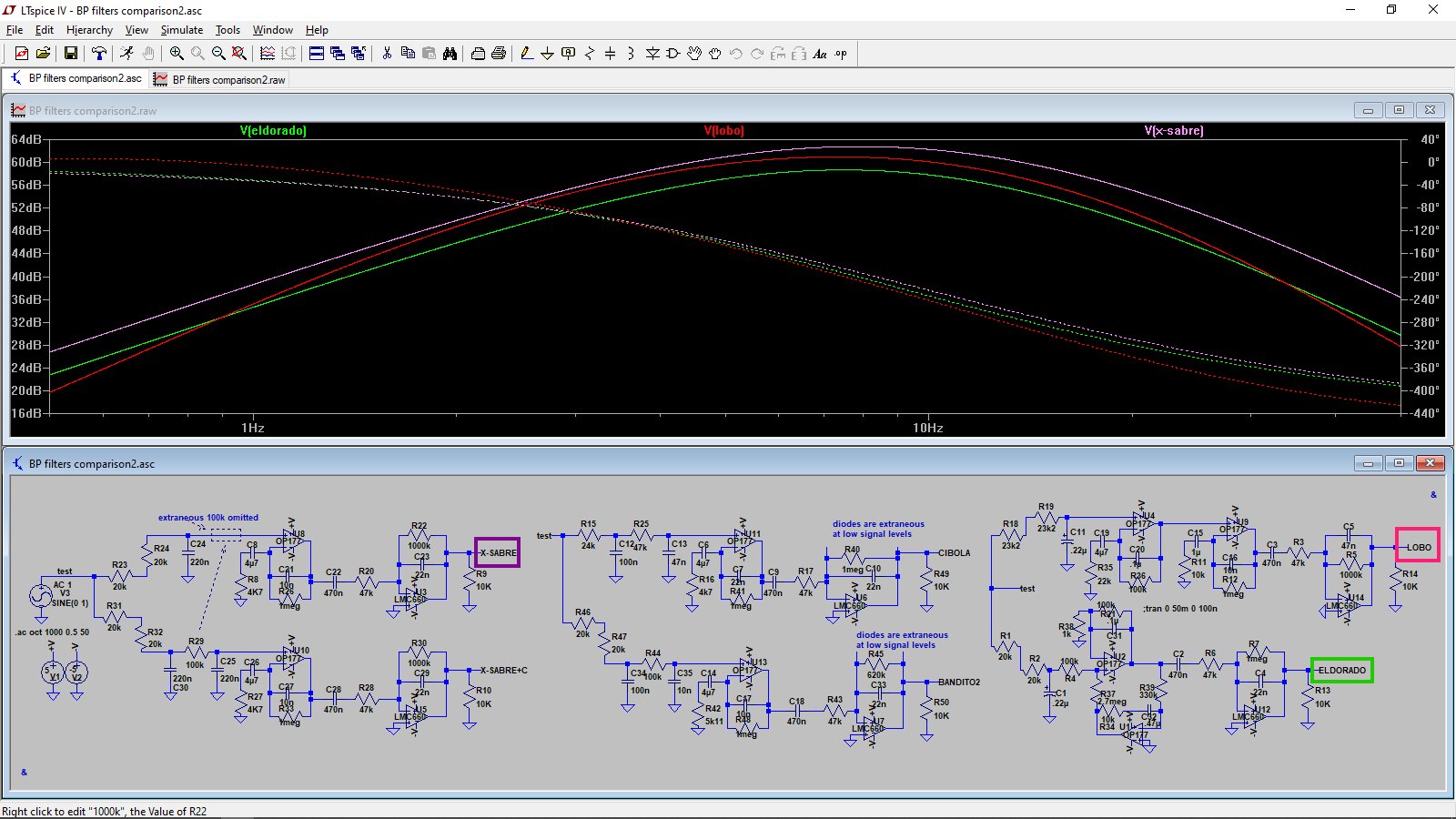This screenshot has width=1456, height=819.
Task: Save the schematic with the floppy icon
Action: (70, 54)
